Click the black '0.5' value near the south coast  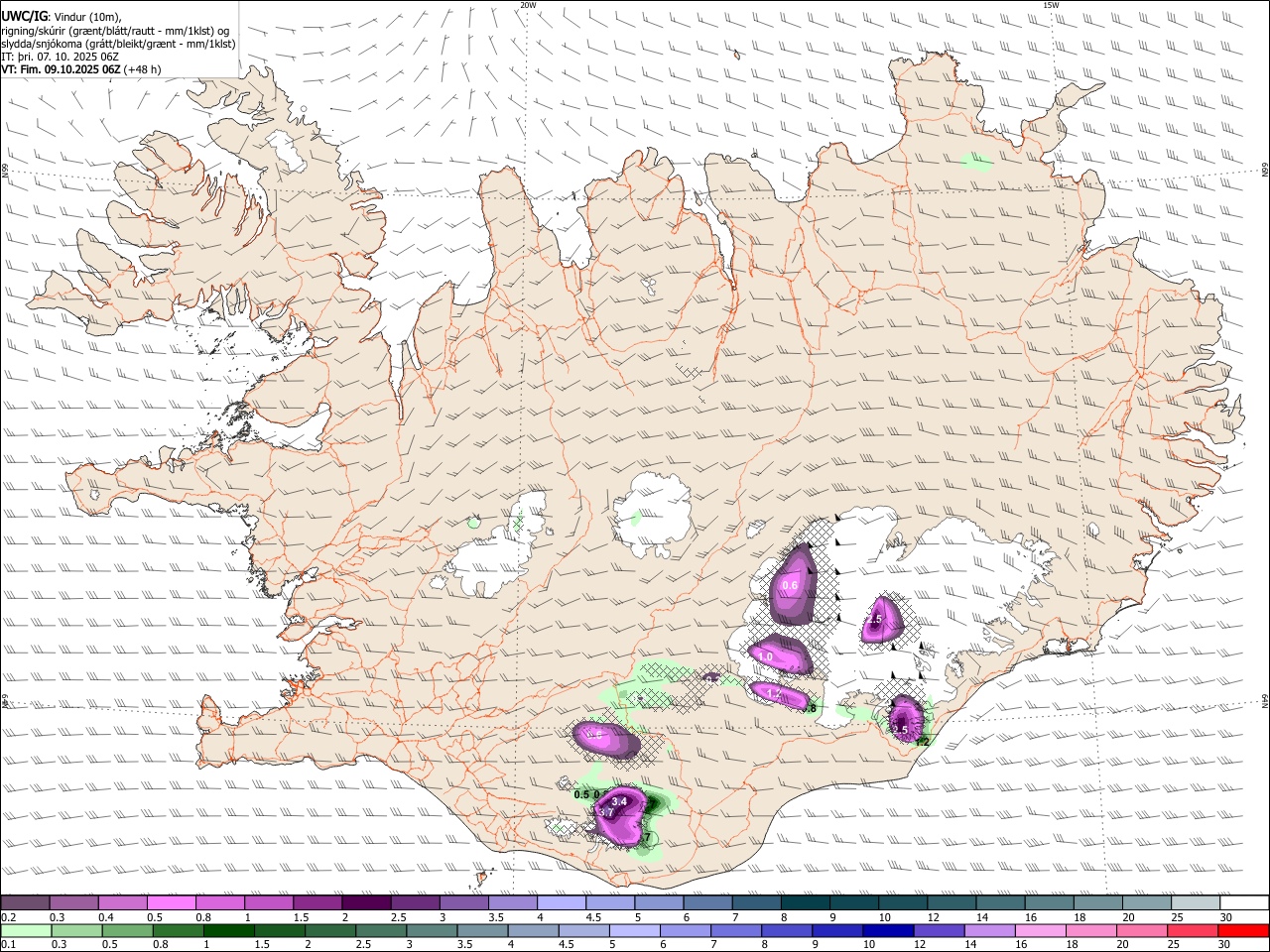(x=581, y=794)
